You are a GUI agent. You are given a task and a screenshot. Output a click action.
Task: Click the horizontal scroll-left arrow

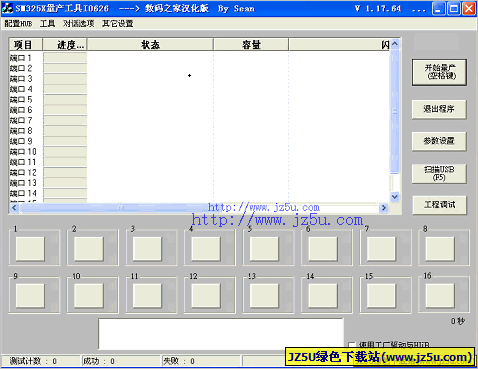click(x=14, y=208)
